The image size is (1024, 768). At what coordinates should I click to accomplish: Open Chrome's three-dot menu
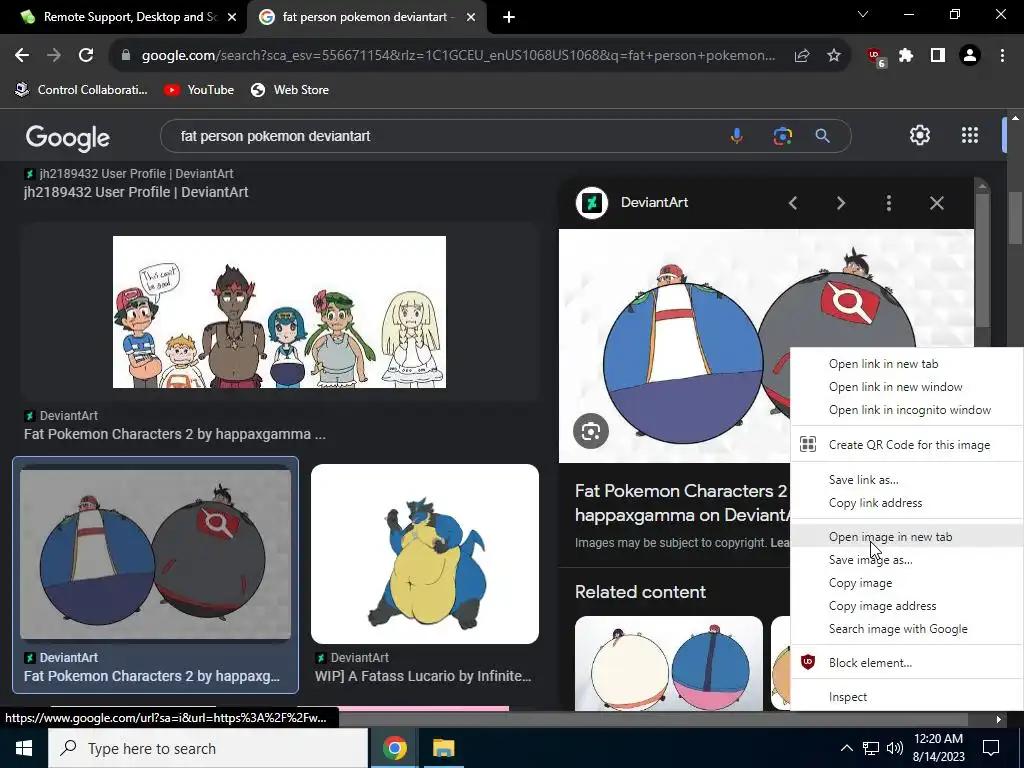pos(1002,56)
